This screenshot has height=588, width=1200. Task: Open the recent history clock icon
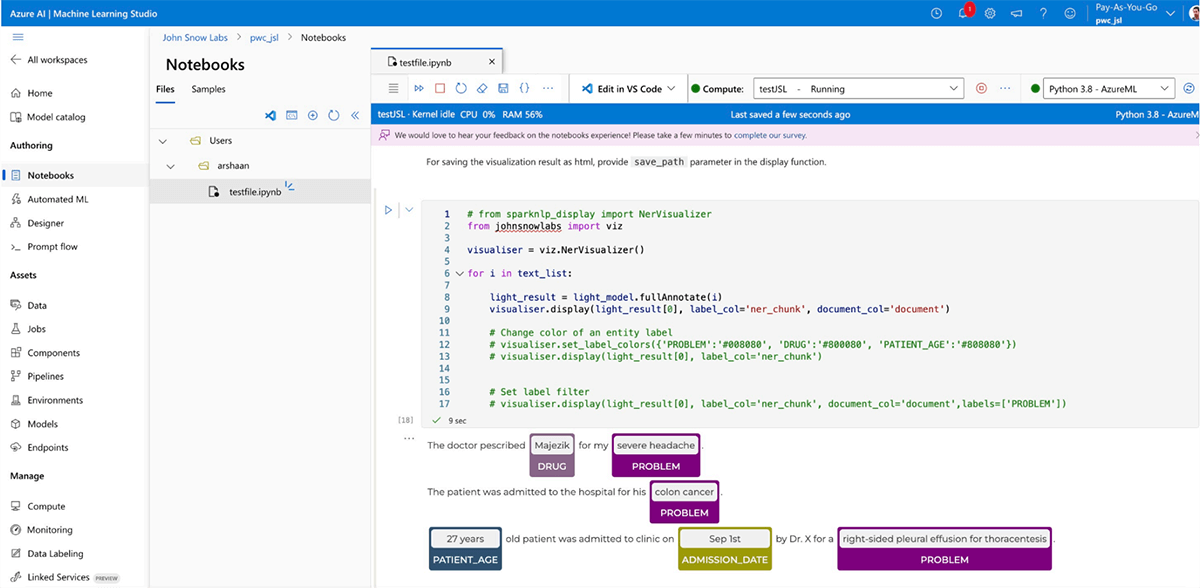click(x=936, y=13)
